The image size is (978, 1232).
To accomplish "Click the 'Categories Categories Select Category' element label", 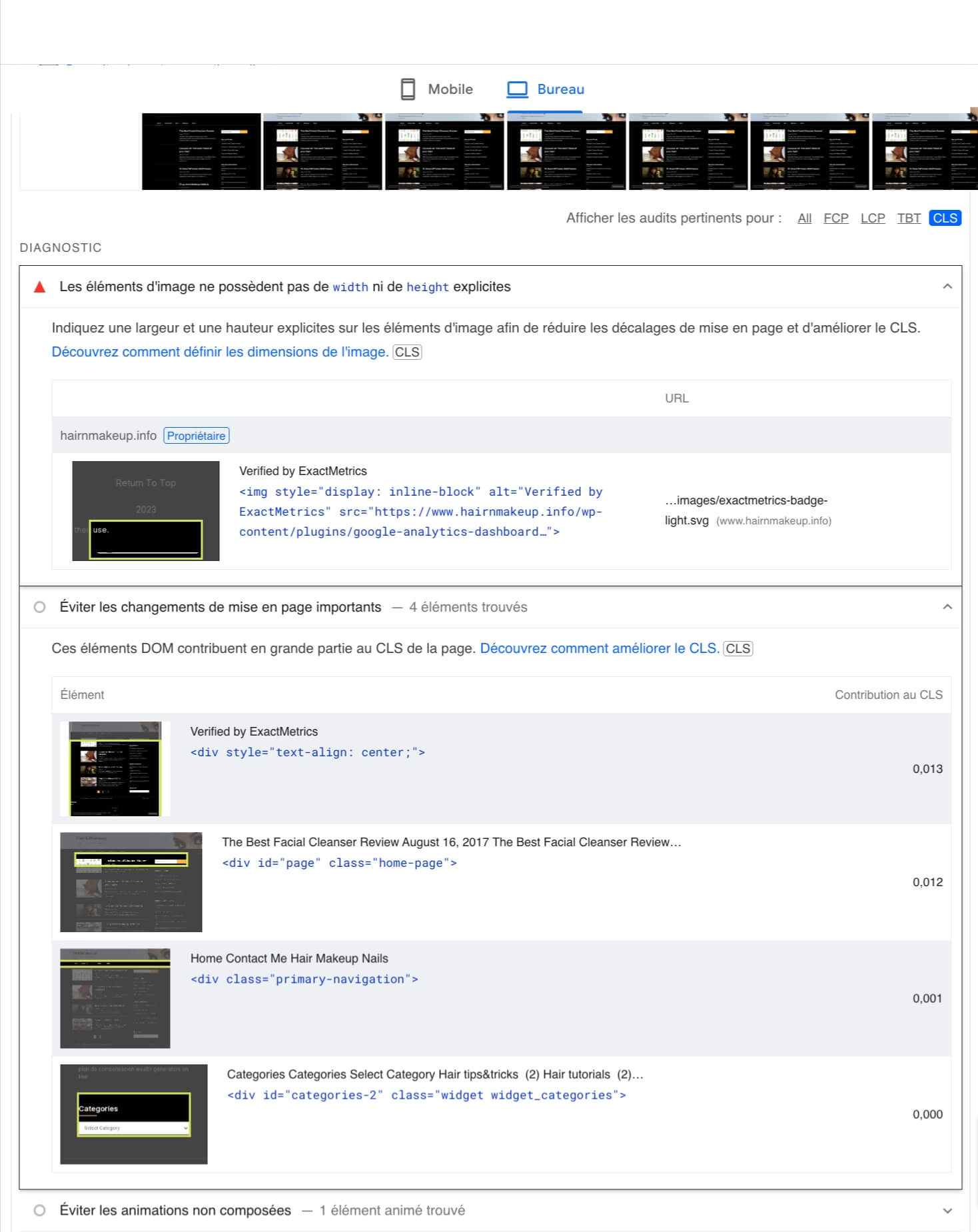I will tap(435, 1074).
